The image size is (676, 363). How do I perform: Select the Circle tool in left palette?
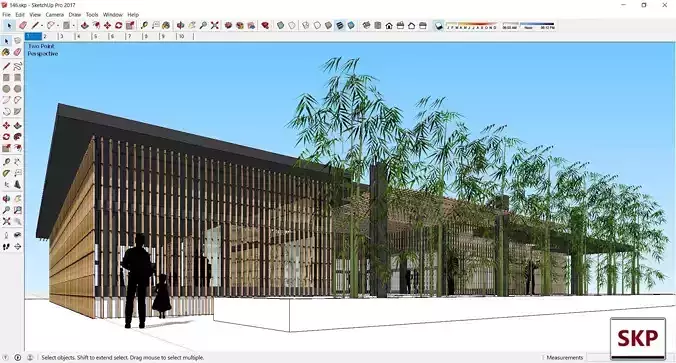pos(6,89)
